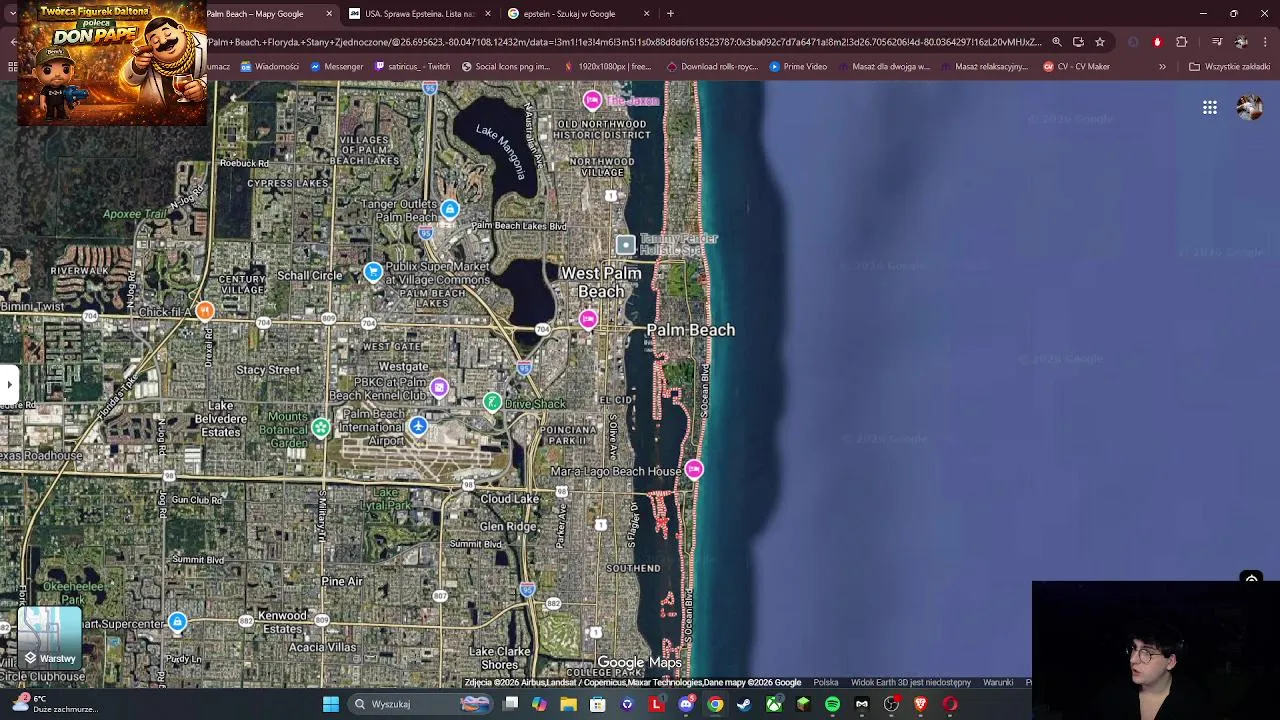The width and height of the screenshot is (1280, 720).
Task: Open the Social Icons png bookmark
Action: [x=506, y=67]
